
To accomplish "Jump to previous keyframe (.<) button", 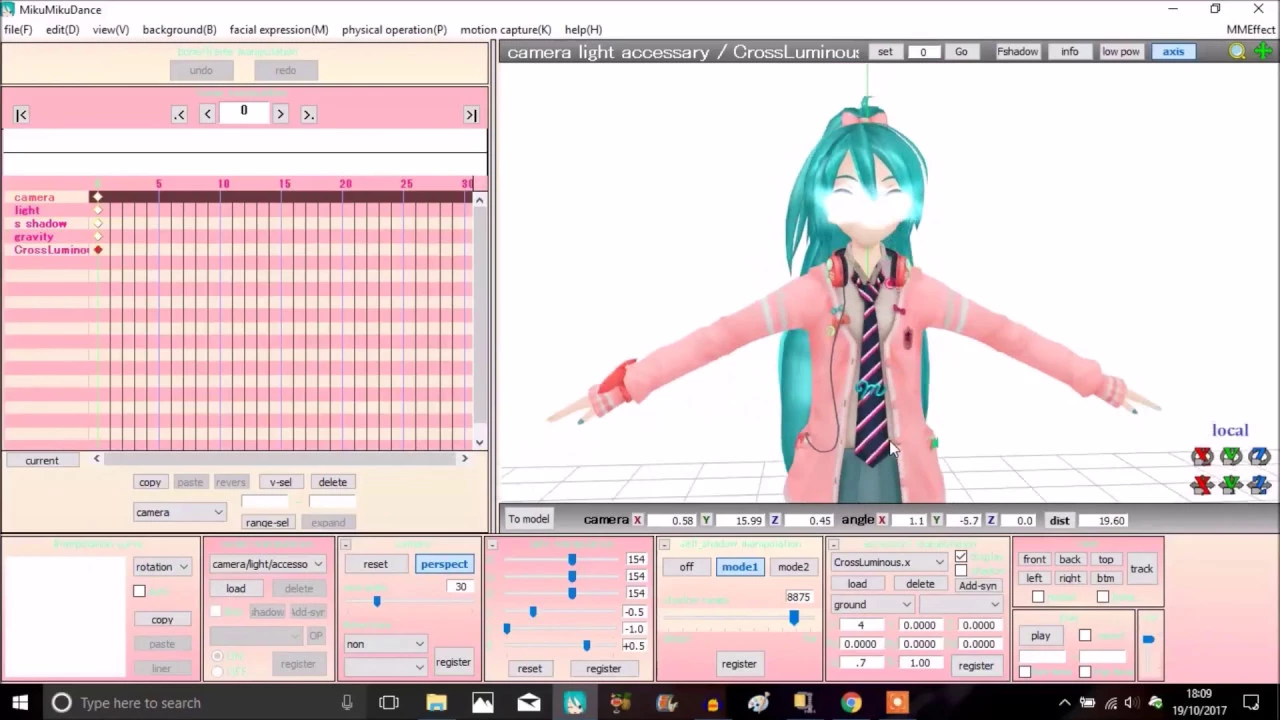I will [179, 115].
